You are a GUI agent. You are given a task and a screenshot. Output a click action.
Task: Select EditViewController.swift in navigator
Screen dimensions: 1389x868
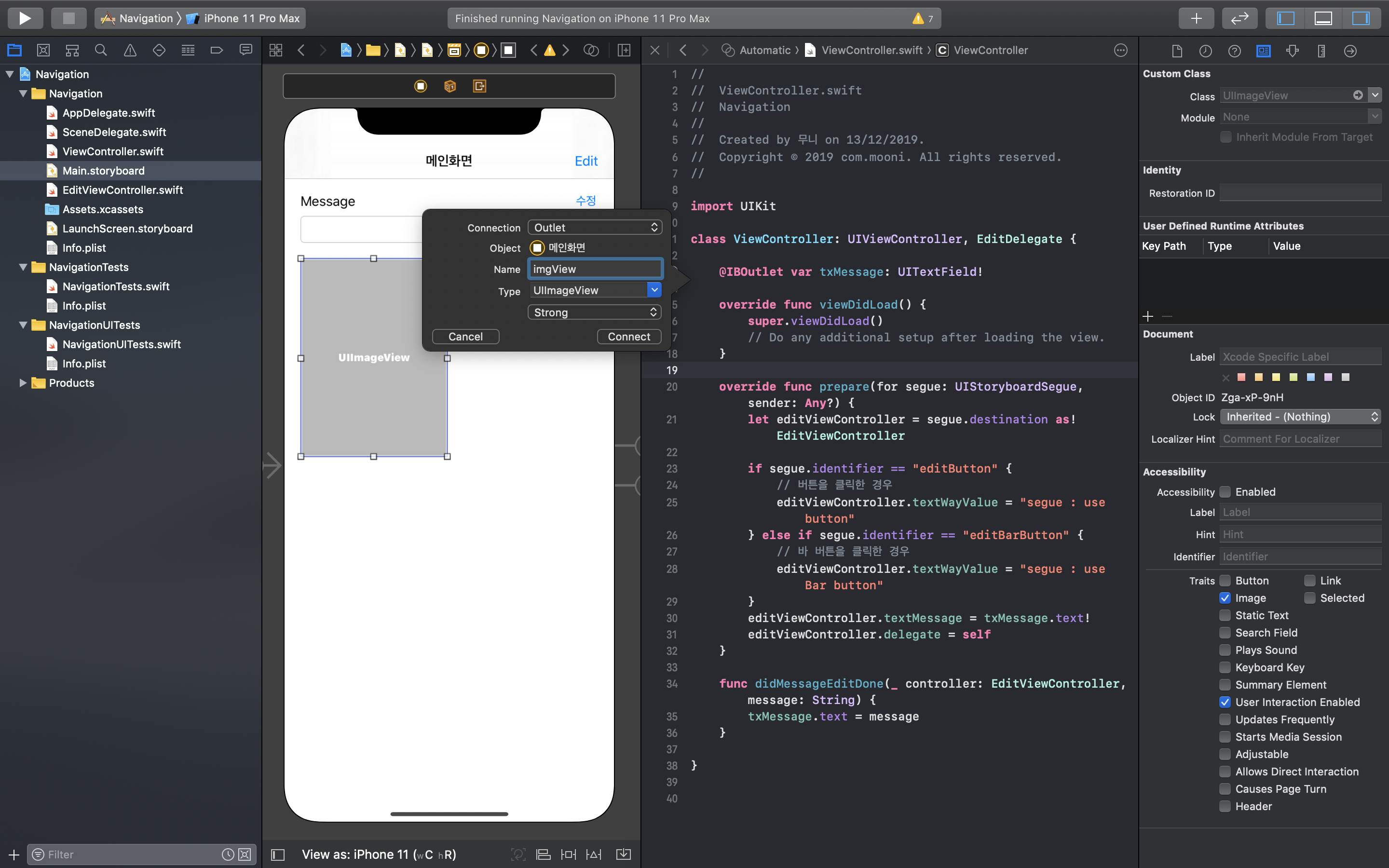[x=122, y=190]
